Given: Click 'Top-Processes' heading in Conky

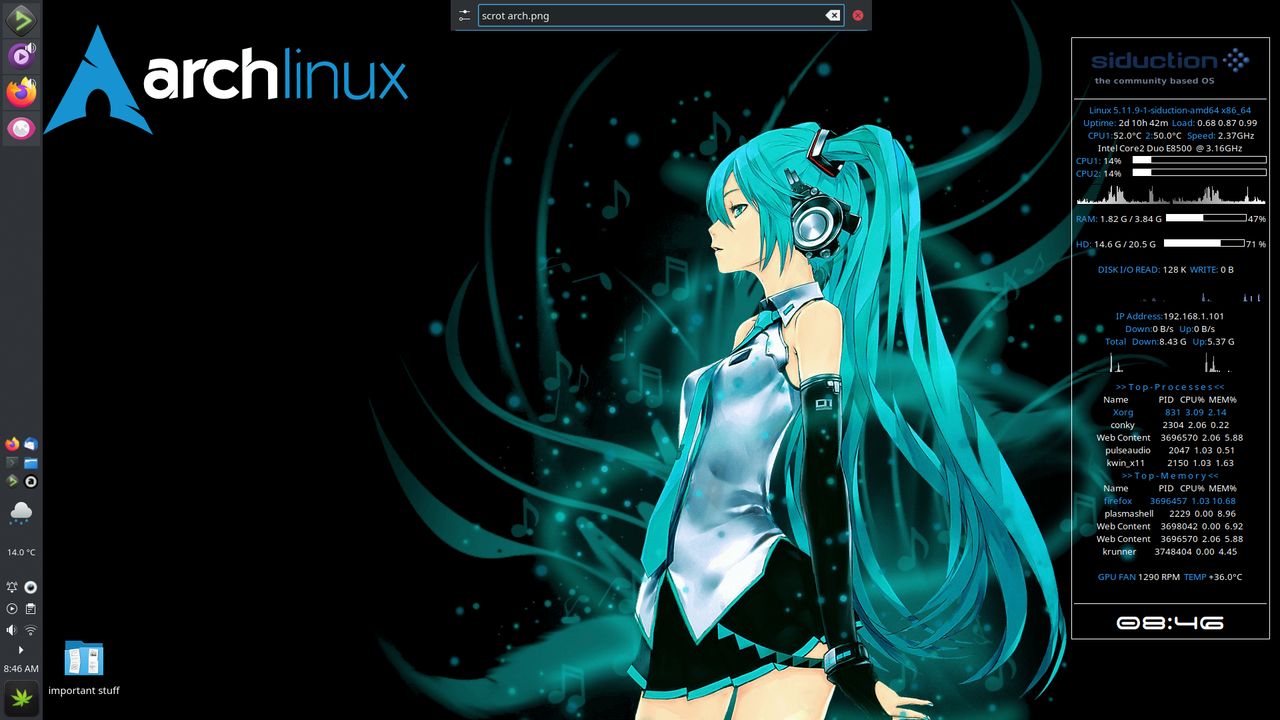Looking at the screenshot, I should tap(1170, 387).
